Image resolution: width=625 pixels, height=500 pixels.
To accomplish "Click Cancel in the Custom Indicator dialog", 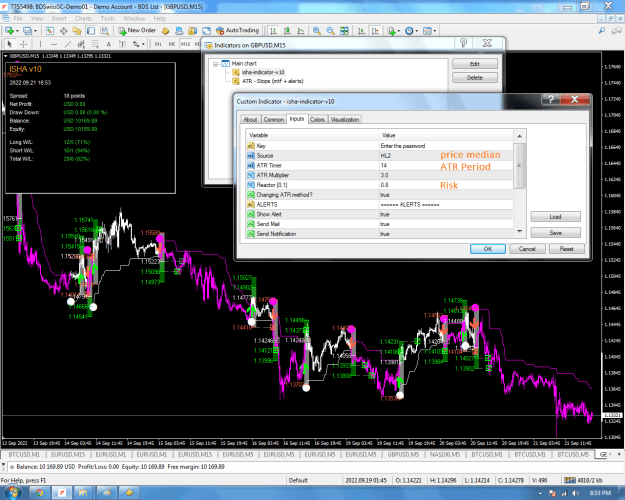I will 527,248.
